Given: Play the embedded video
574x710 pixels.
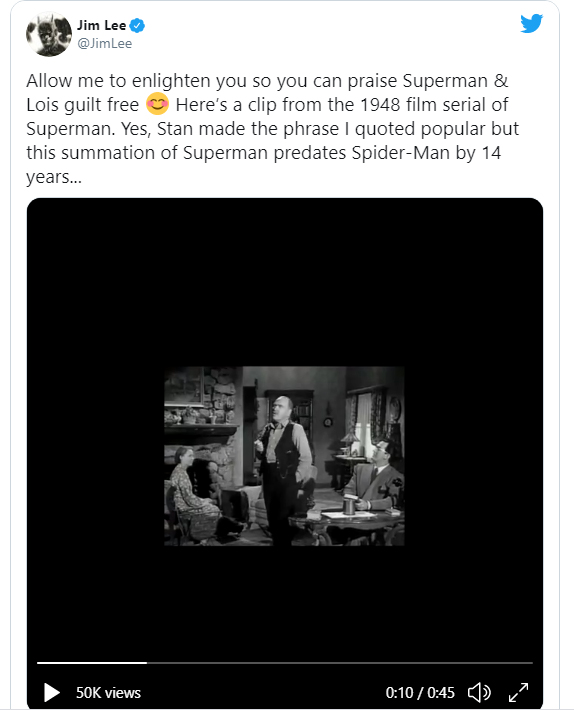Looking at the screenshot, I should tap(52, 692).
